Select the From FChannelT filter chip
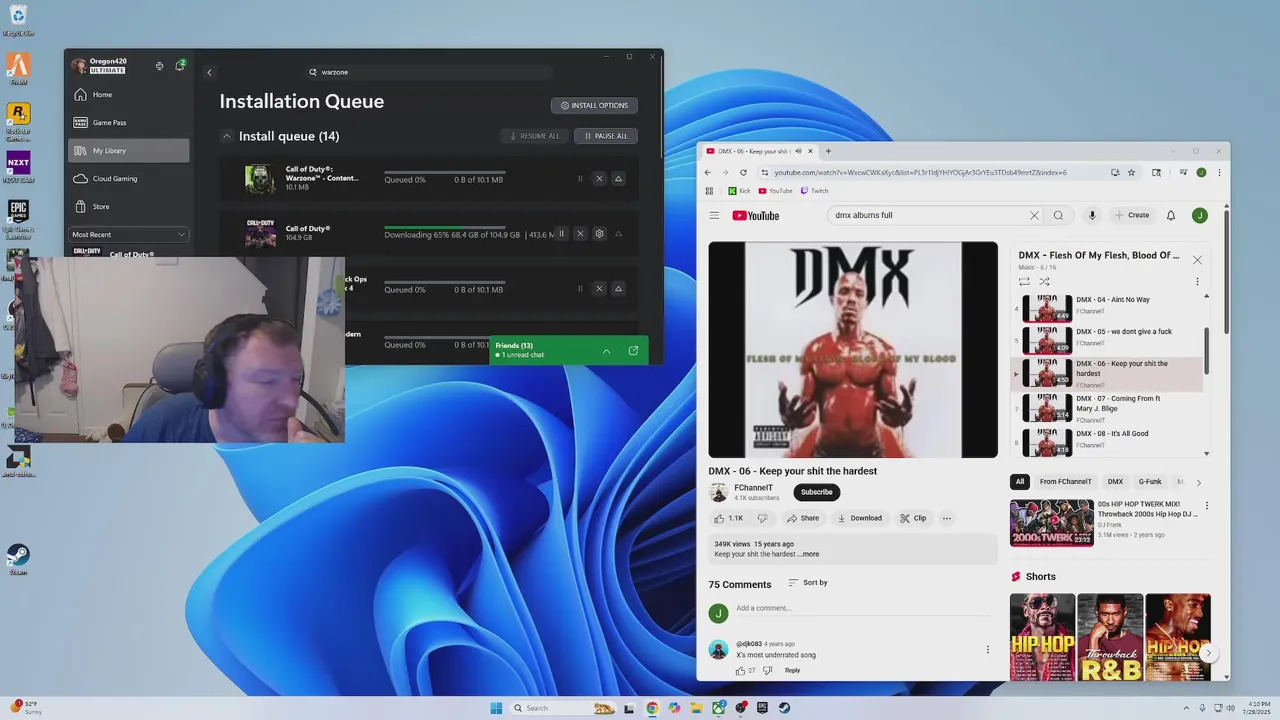Screen dimensions: 1280x720 tap(1065, 481)
